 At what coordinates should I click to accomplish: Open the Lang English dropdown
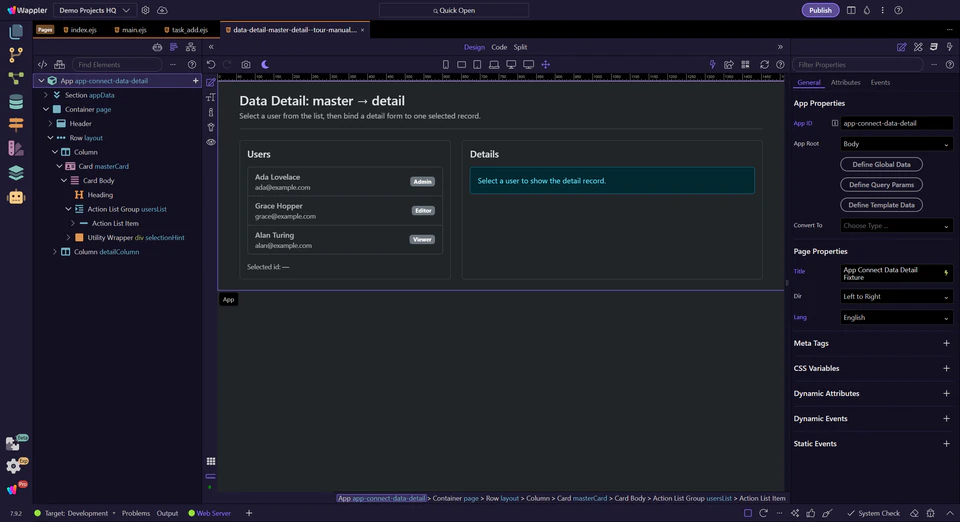pos(896,317)
